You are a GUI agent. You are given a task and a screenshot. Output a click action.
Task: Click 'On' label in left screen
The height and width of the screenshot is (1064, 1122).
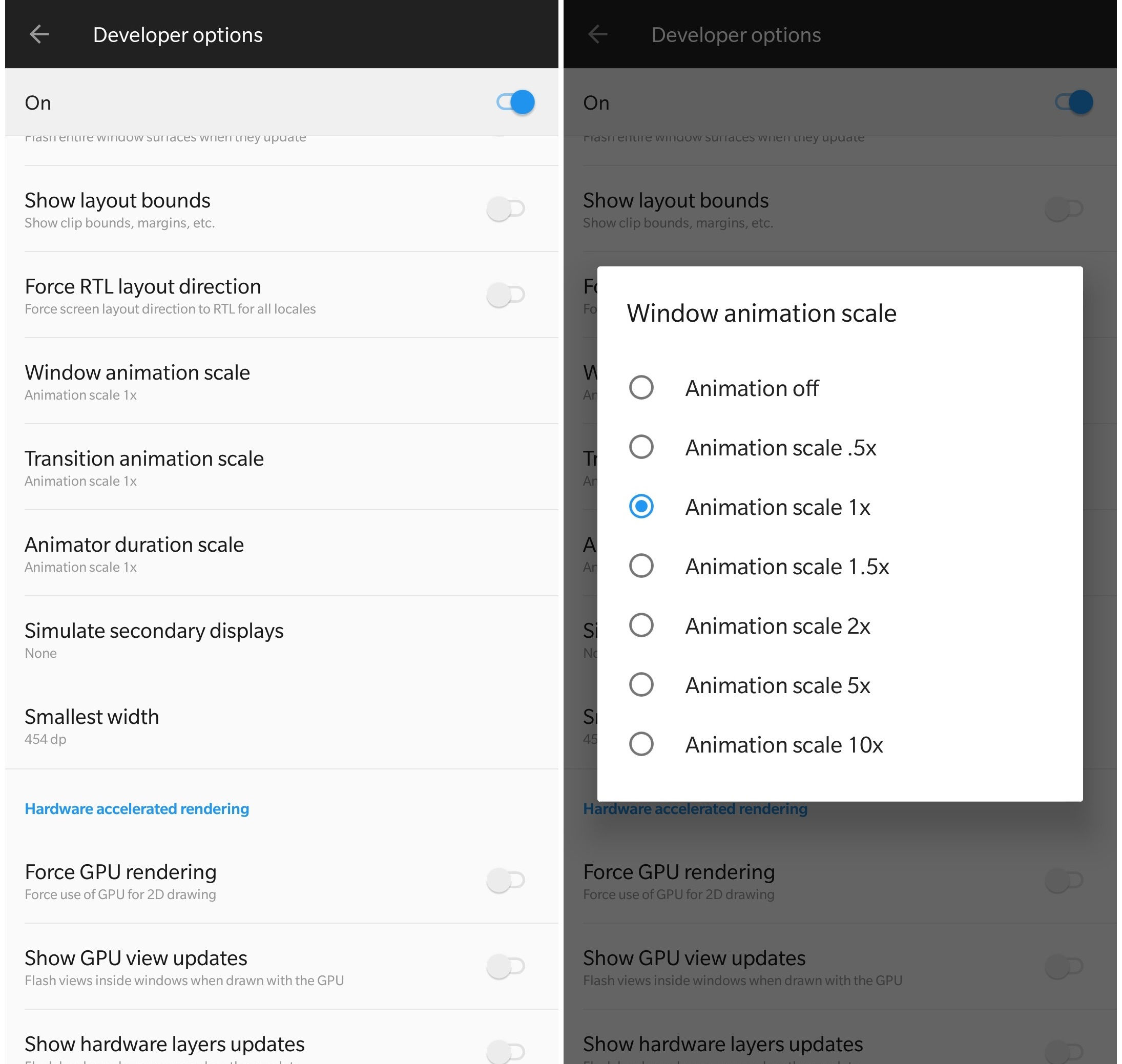click(38, 102)
